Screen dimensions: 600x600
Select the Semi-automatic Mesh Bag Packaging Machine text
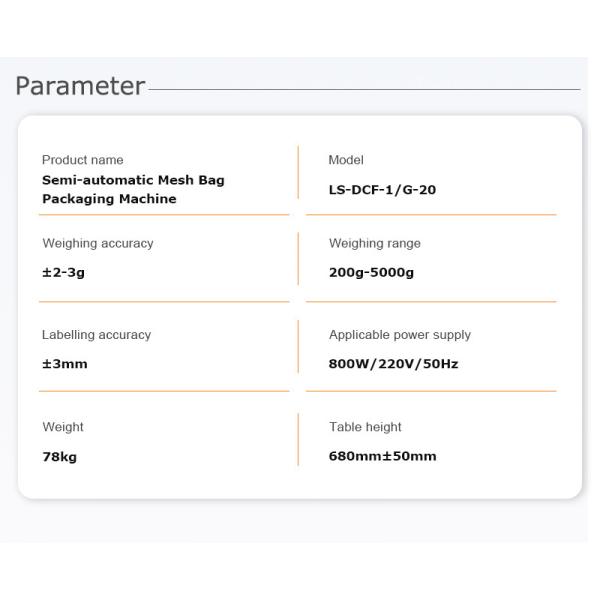[133, 189]
